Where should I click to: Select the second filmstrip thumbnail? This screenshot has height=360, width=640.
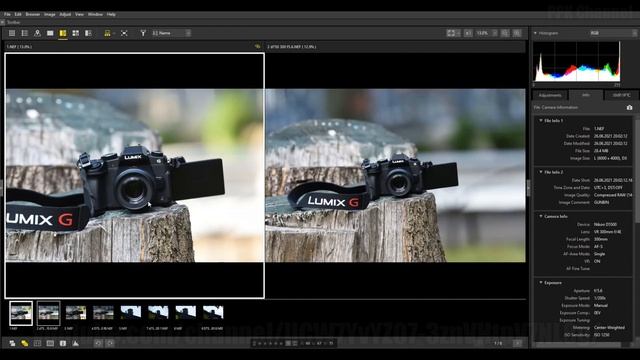pos(49,313)
